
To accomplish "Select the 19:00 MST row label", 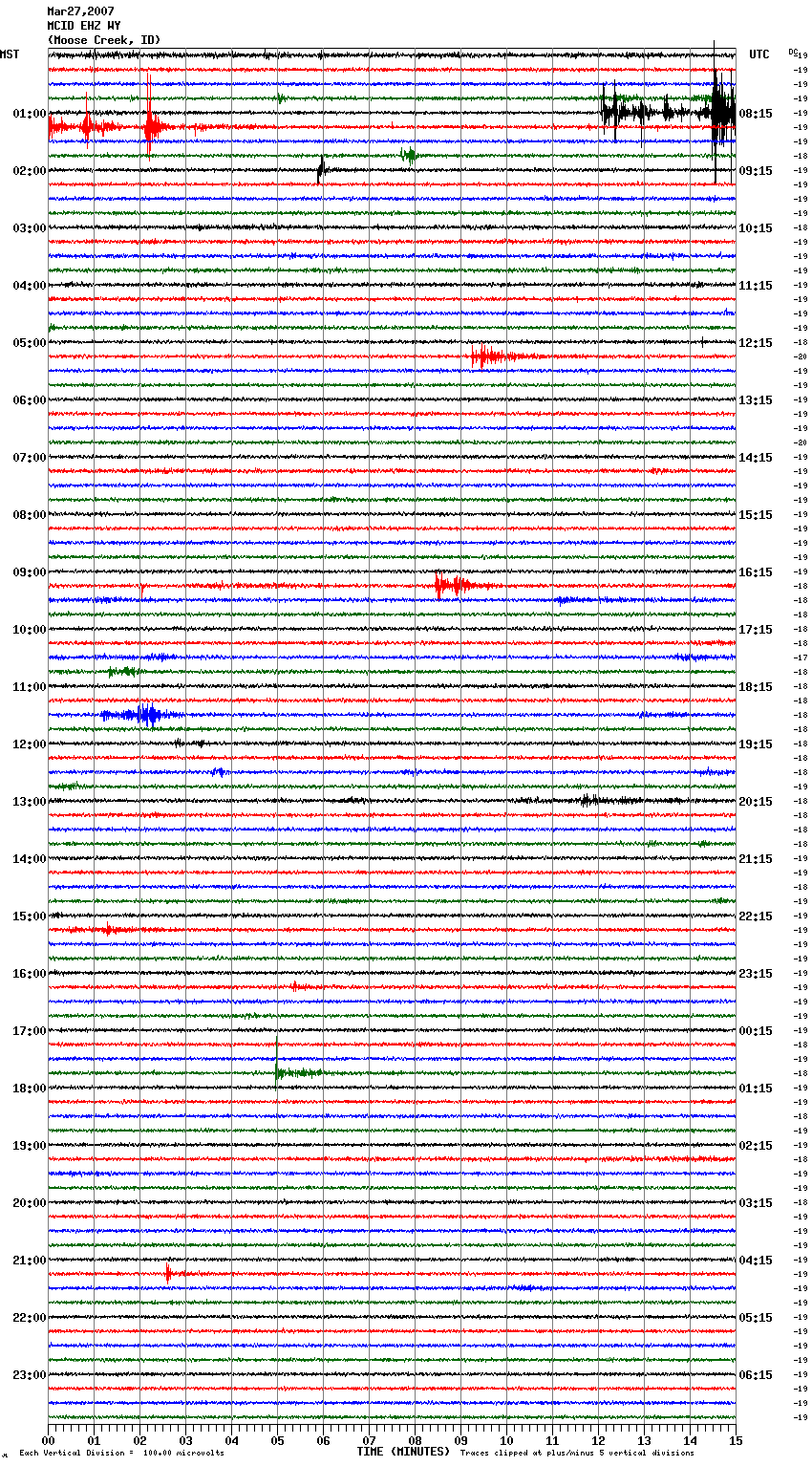I will coord(30,1146).
